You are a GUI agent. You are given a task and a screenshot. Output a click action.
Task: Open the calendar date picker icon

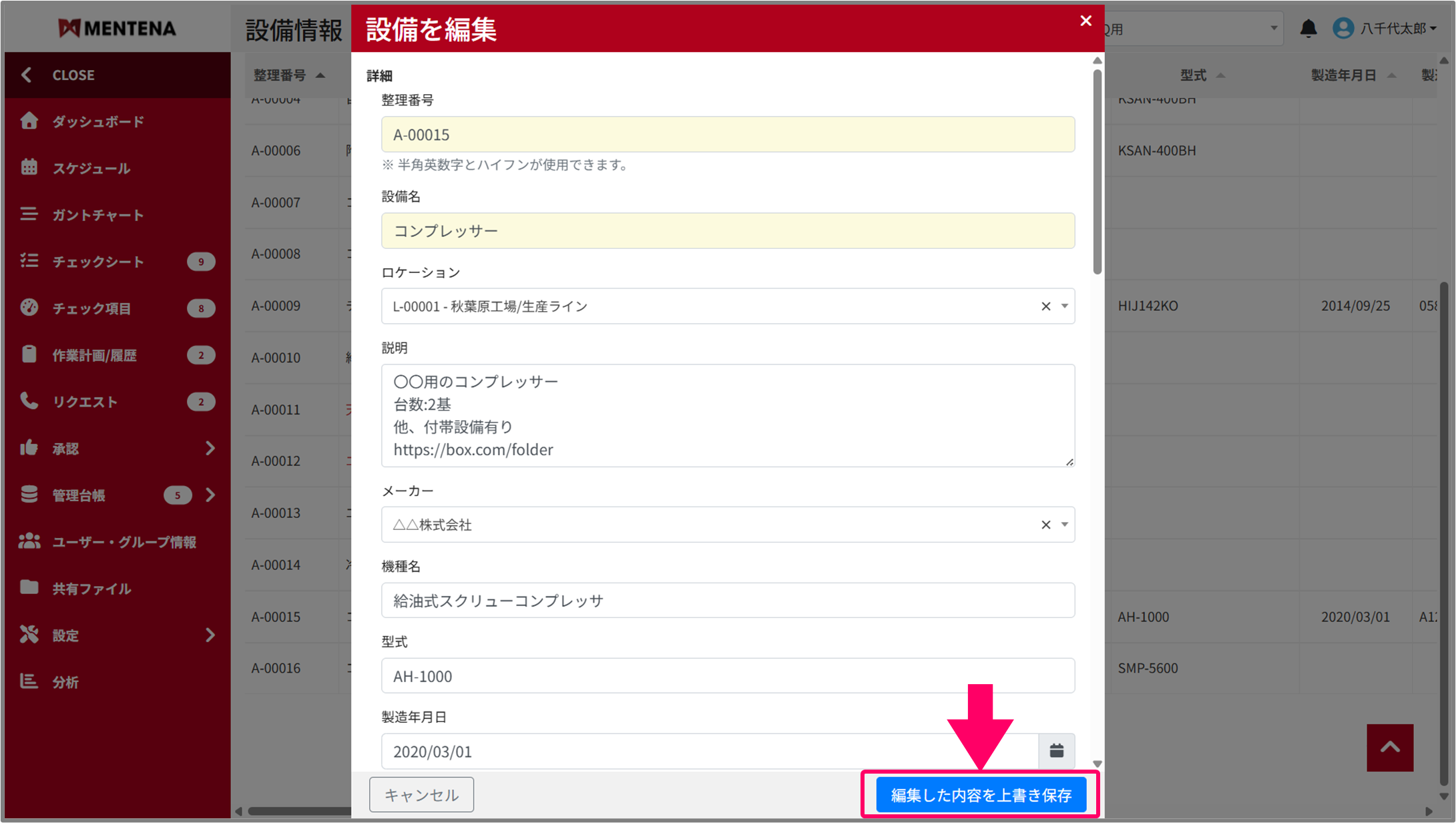1056,751
